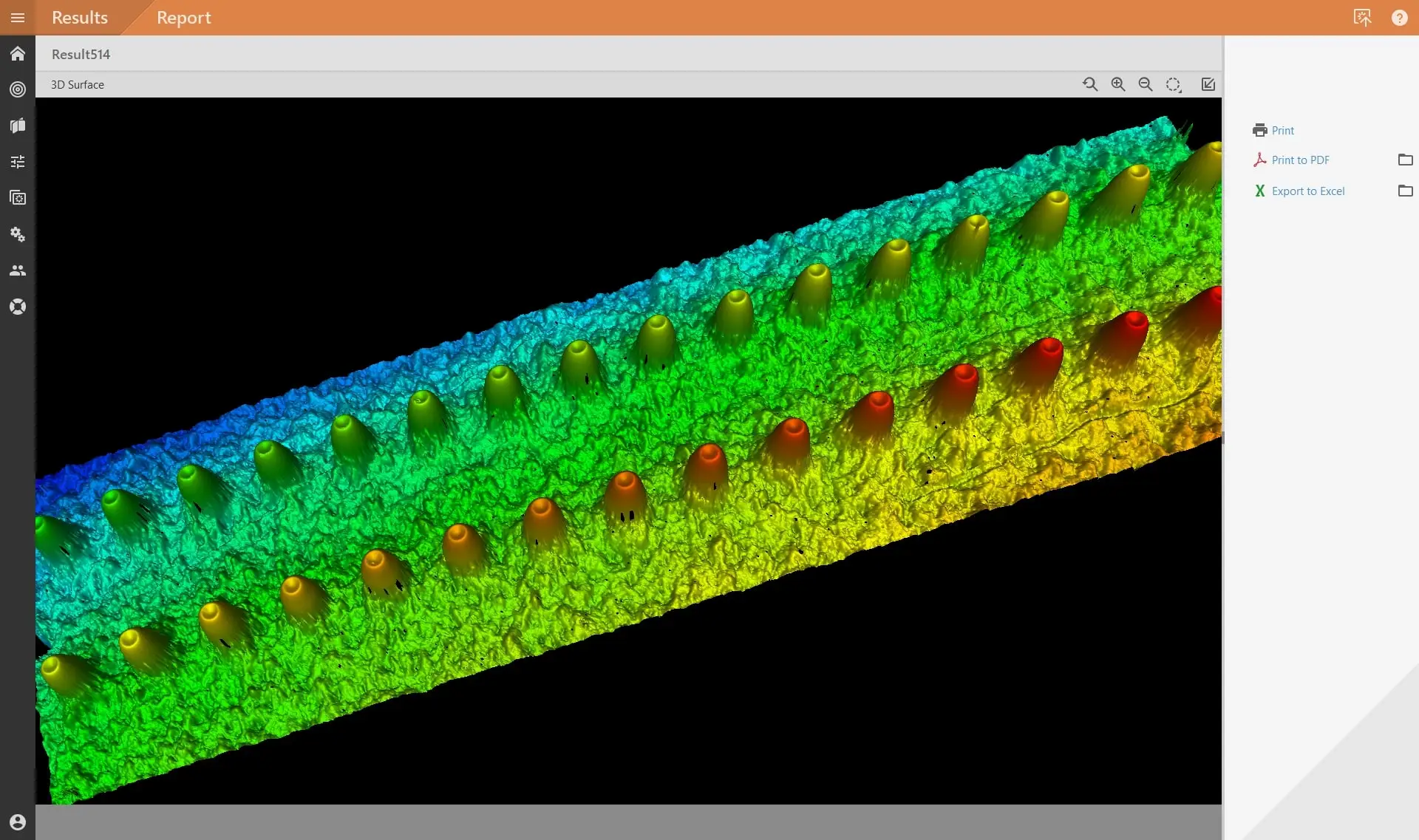Select the calibration target icon in sidebar
This screenshot has width=1419, height=840.
click(x=18, y=89)
